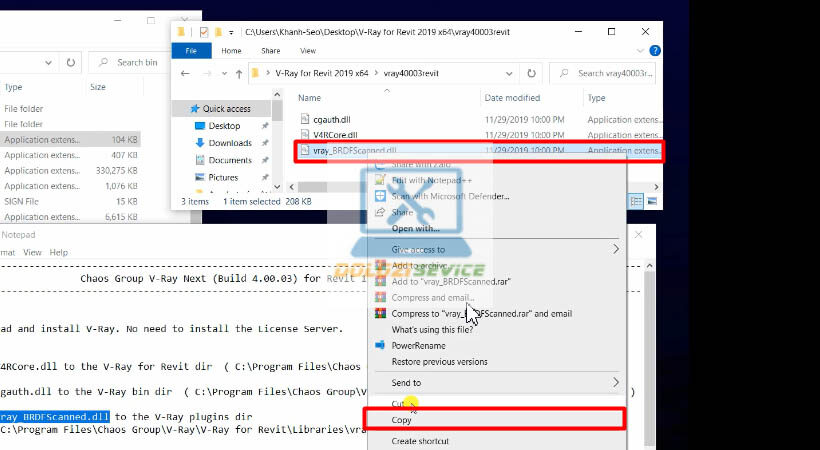The height and width of the screenshot is (450, 820).
Task: Select PowerRename in the context menu
Action: coord(418,345)
